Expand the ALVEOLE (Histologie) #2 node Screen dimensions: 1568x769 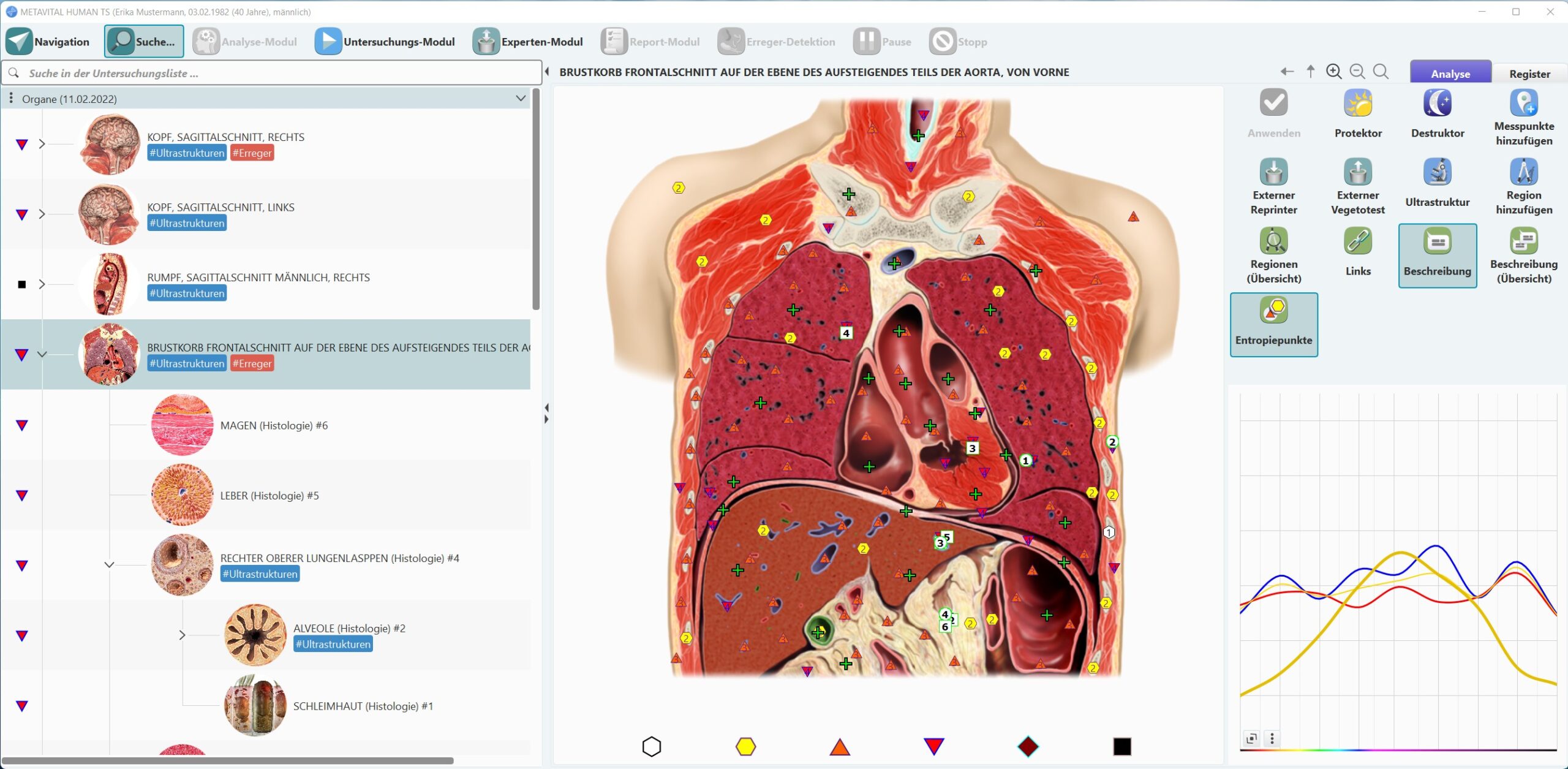coord(182,635)
